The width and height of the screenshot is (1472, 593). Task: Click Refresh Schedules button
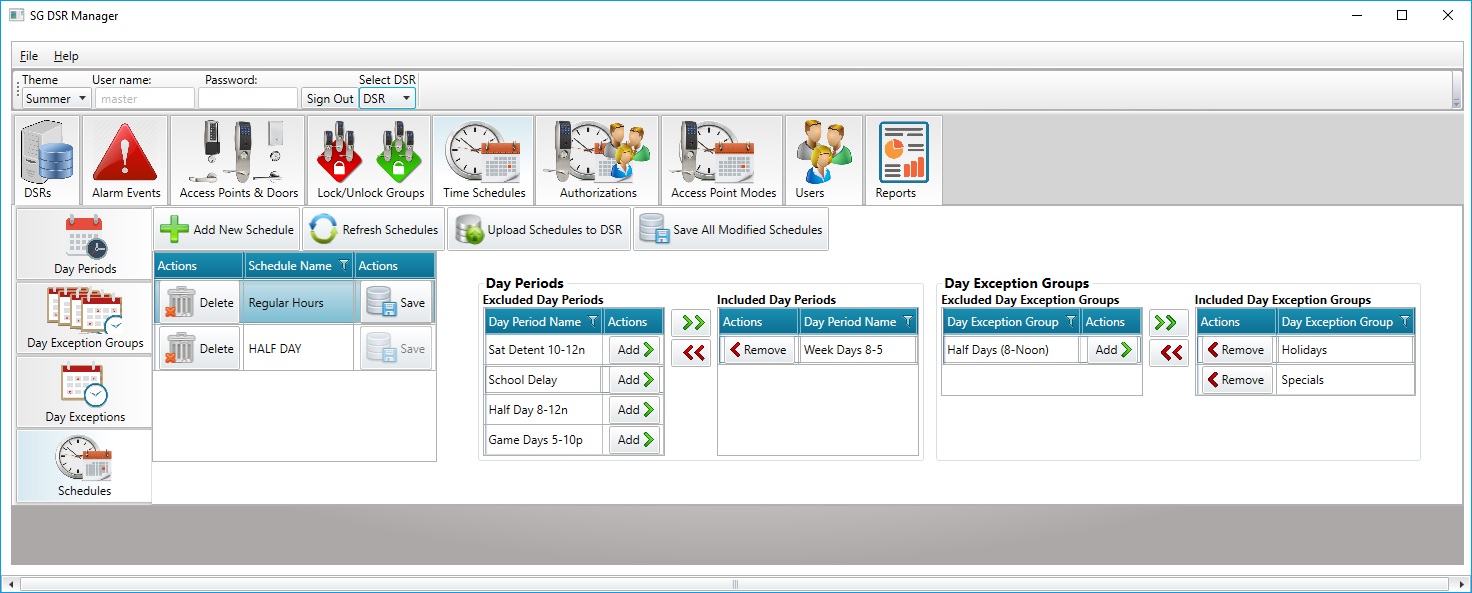coord(374,229)
